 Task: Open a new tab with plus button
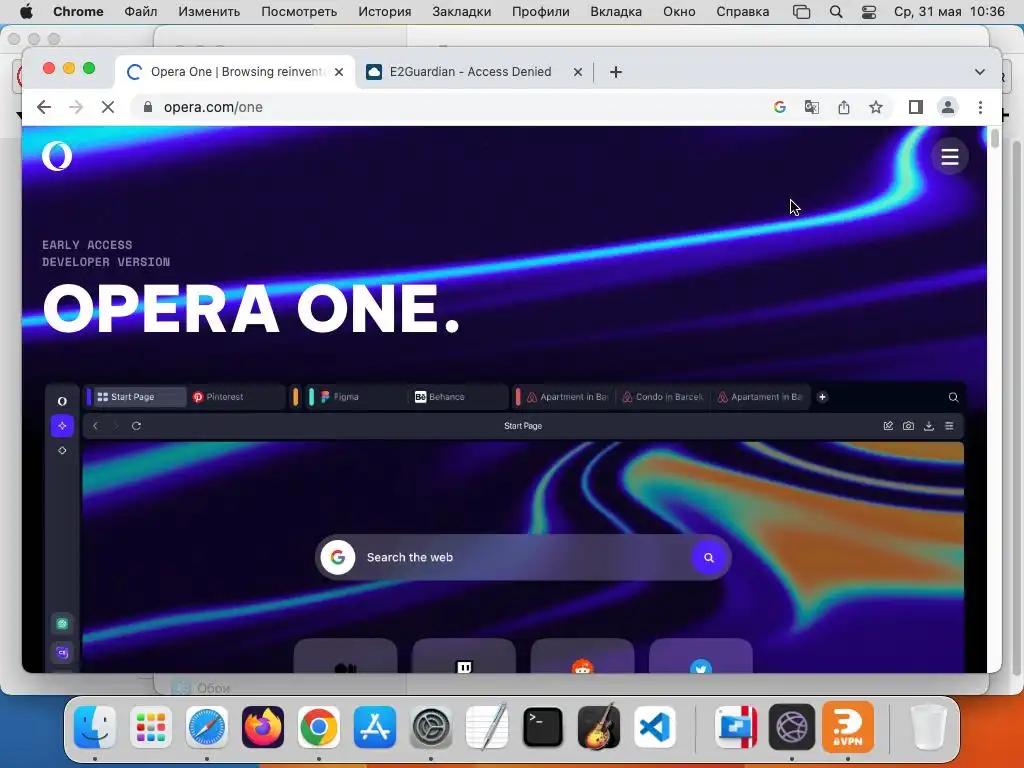coord(616,72)
